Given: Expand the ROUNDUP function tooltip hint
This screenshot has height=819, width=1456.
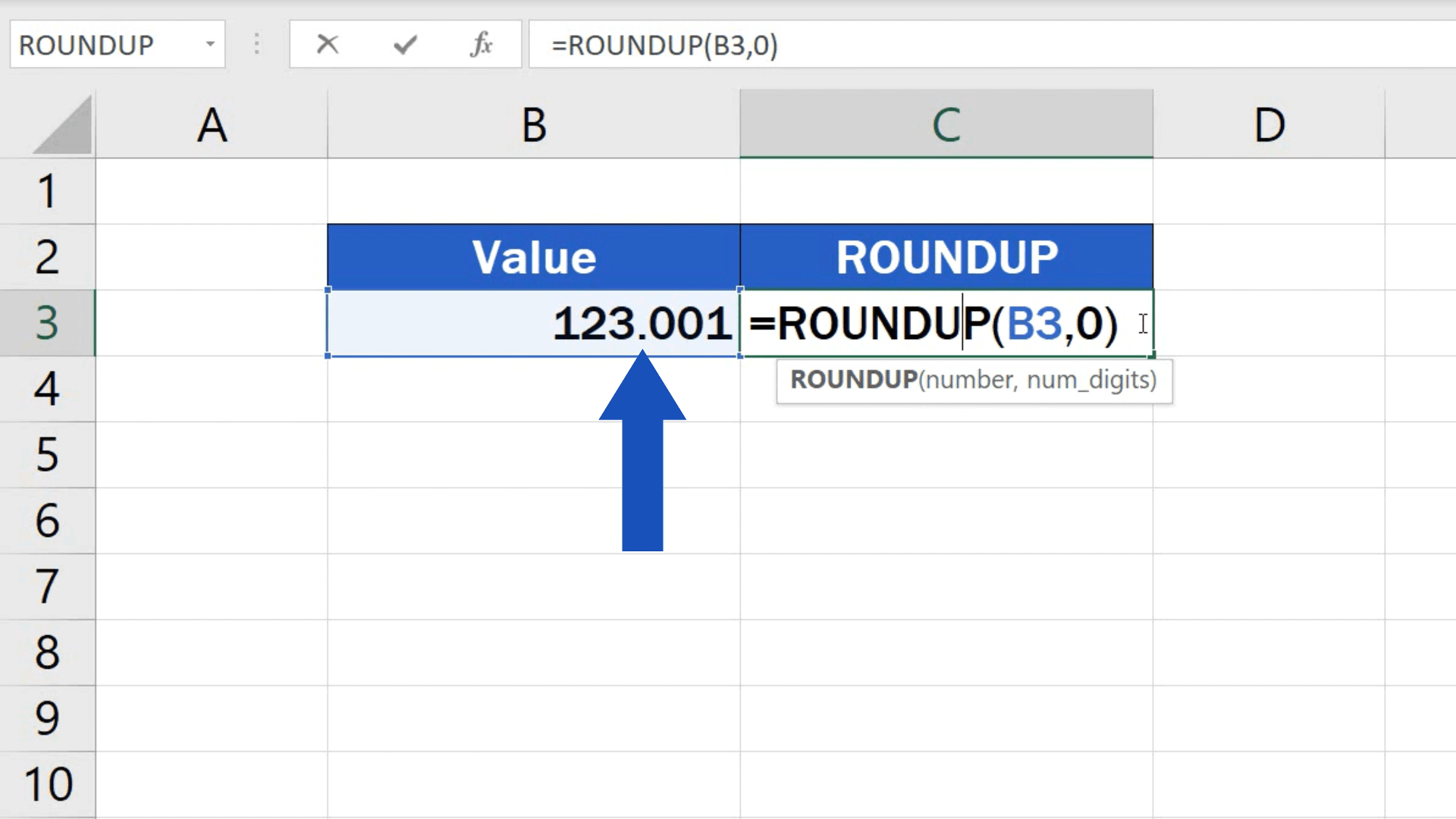Looking at the screenshot, I should (974, 381).
